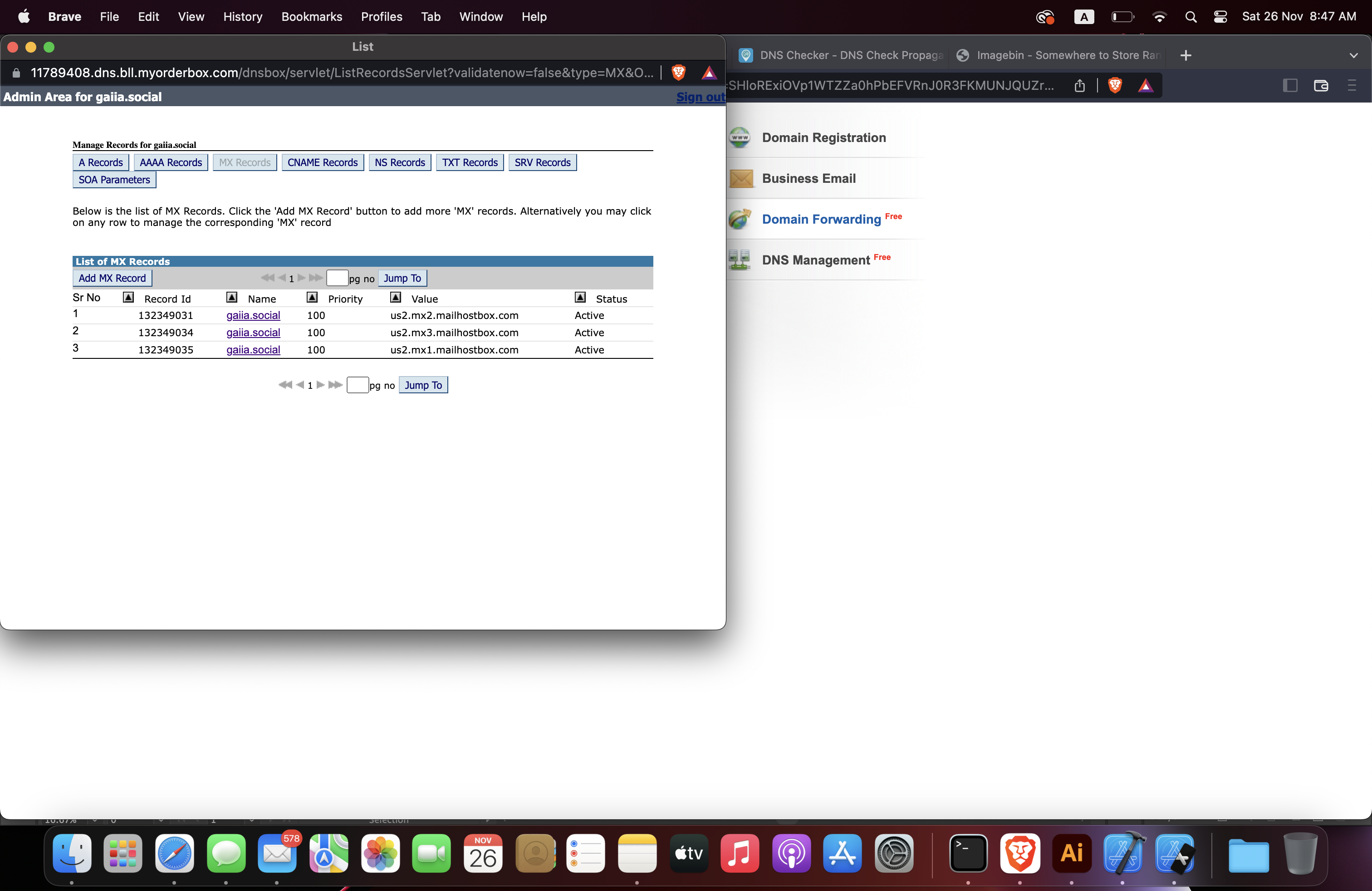Screen dimensions: 1372x891
Task: Click Brave Rewards triangle in background window toolbar
Action: click(x=1146, y=86)
